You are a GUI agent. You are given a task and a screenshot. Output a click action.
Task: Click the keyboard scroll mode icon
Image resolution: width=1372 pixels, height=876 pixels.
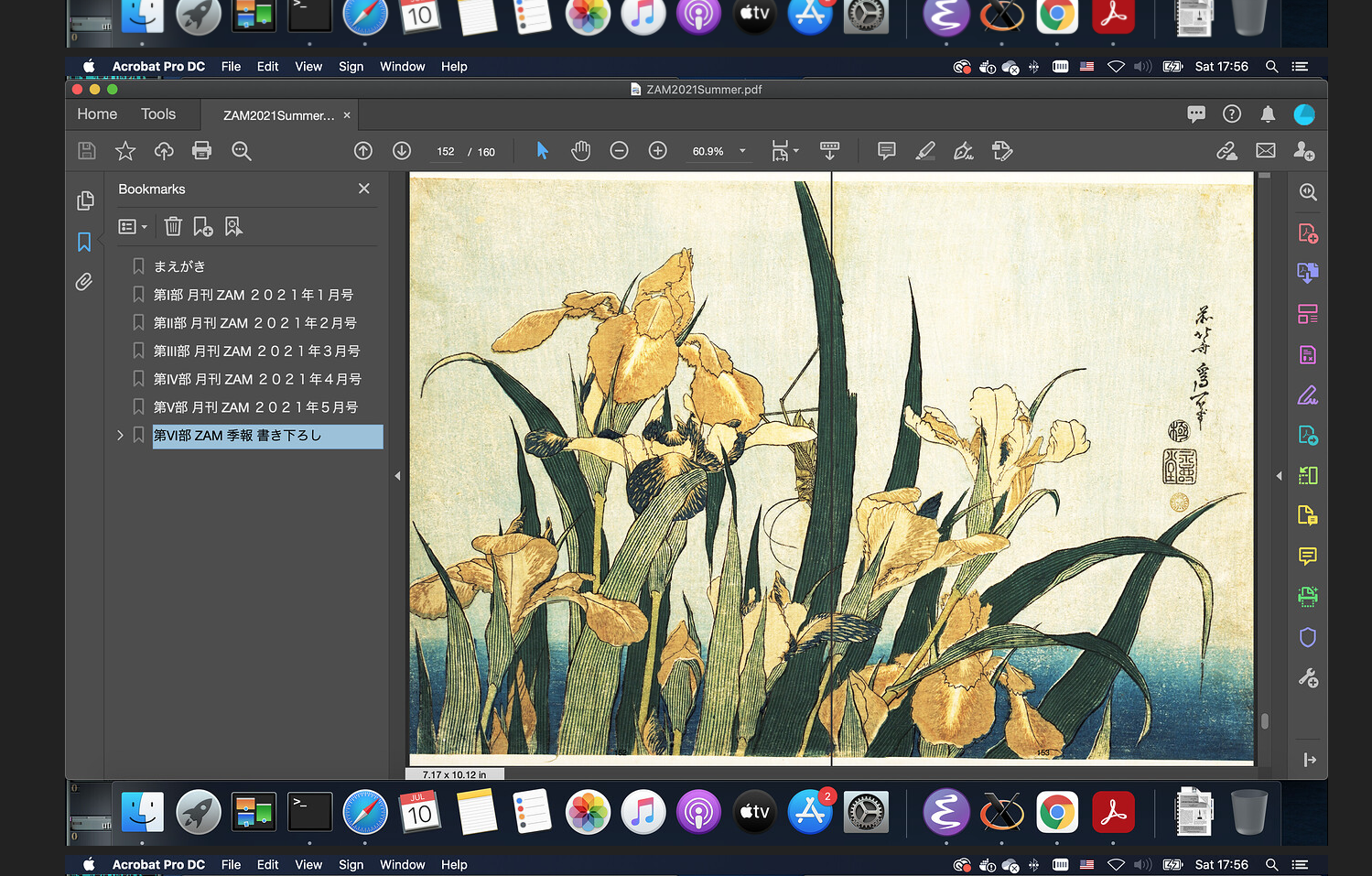point(830,151)
